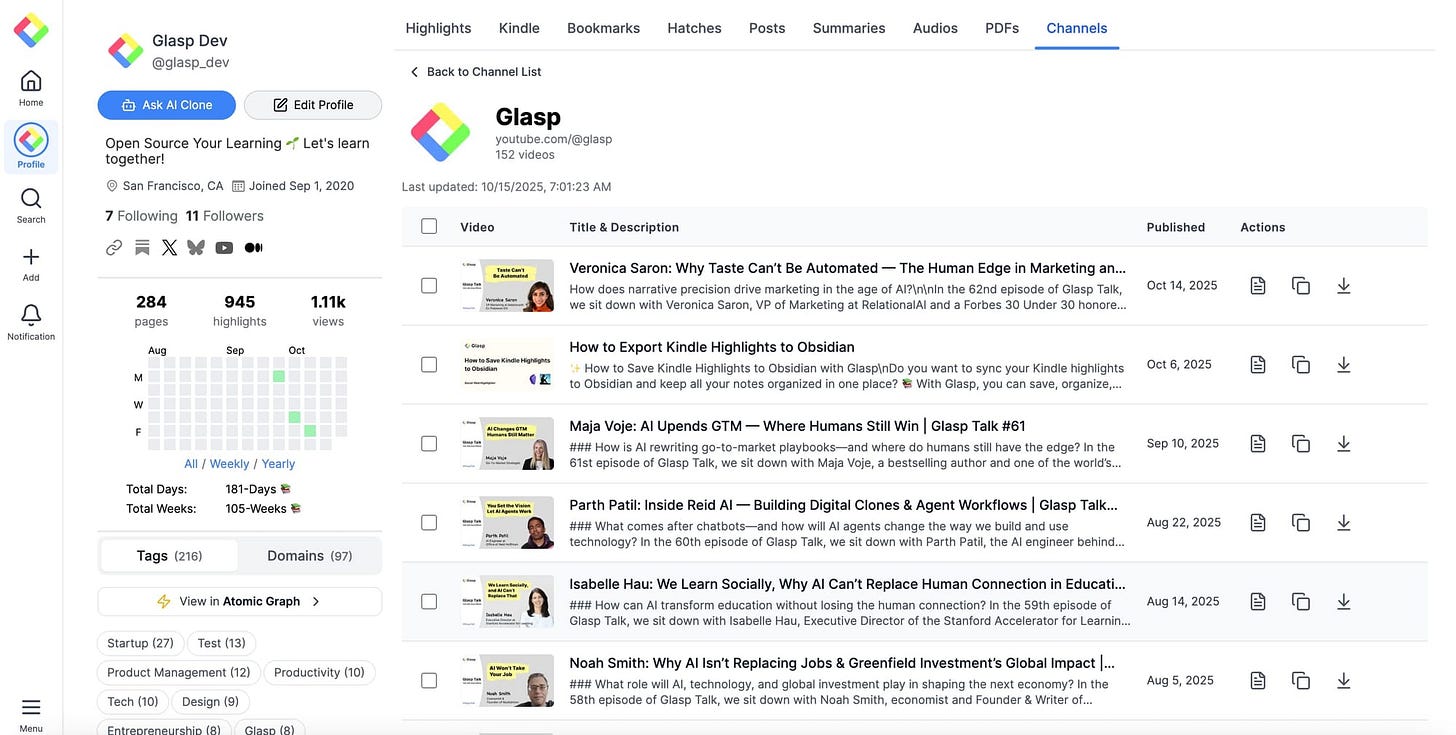Screen dimensions: 1456x735
Task: Go to Home in the left sidebar
Action: [x=31, y=88]
